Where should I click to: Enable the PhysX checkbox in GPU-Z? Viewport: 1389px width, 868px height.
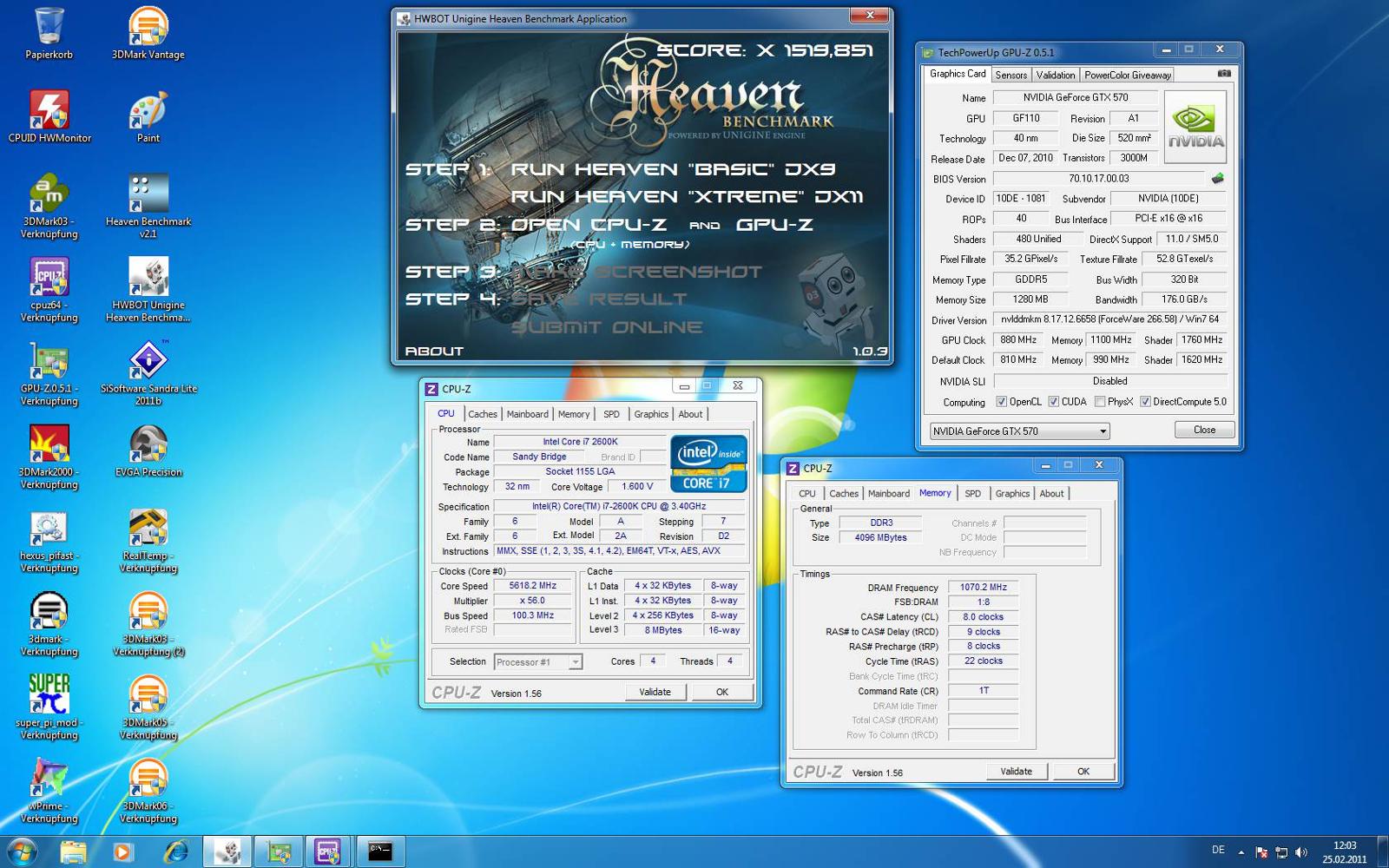(x=1100, y=402)
